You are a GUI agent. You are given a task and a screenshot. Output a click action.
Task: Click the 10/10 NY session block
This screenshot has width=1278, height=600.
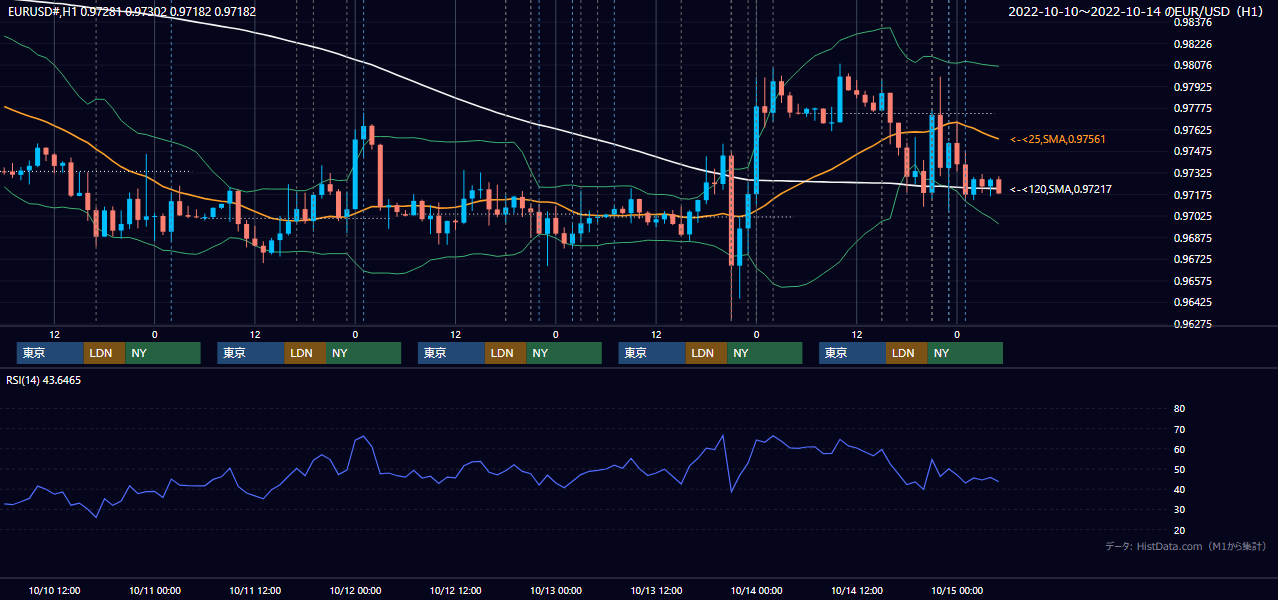coord(163,353)
